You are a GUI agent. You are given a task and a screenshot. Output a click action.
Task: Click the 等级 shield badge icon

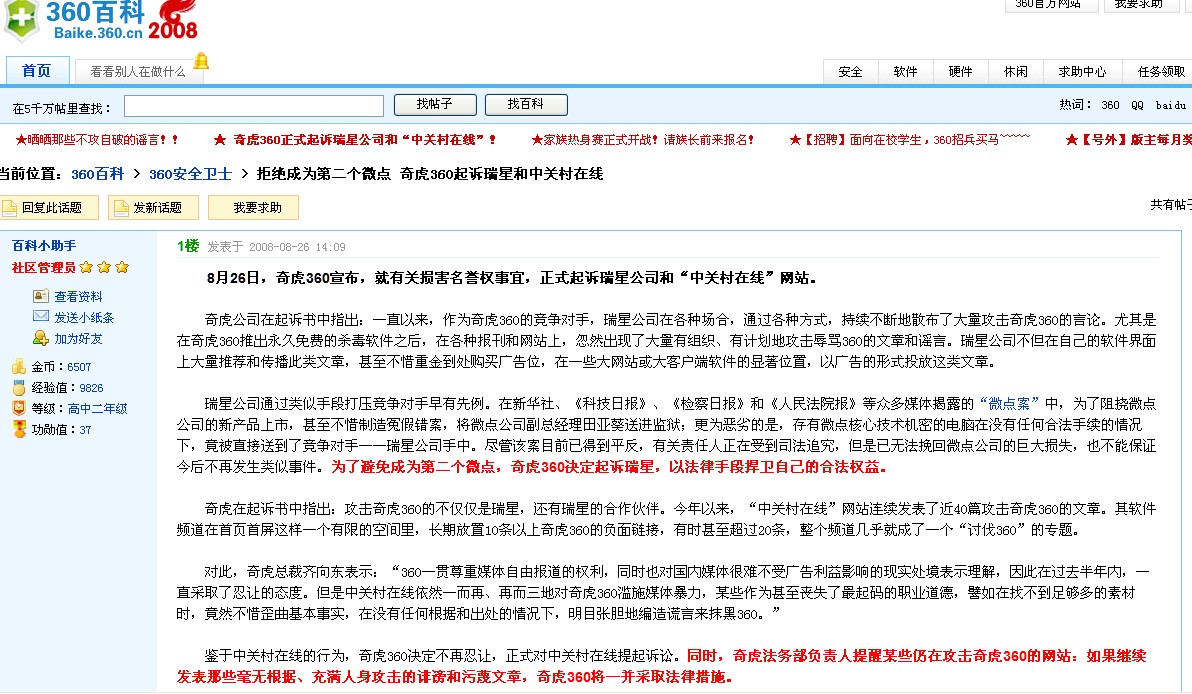[19, 408]
